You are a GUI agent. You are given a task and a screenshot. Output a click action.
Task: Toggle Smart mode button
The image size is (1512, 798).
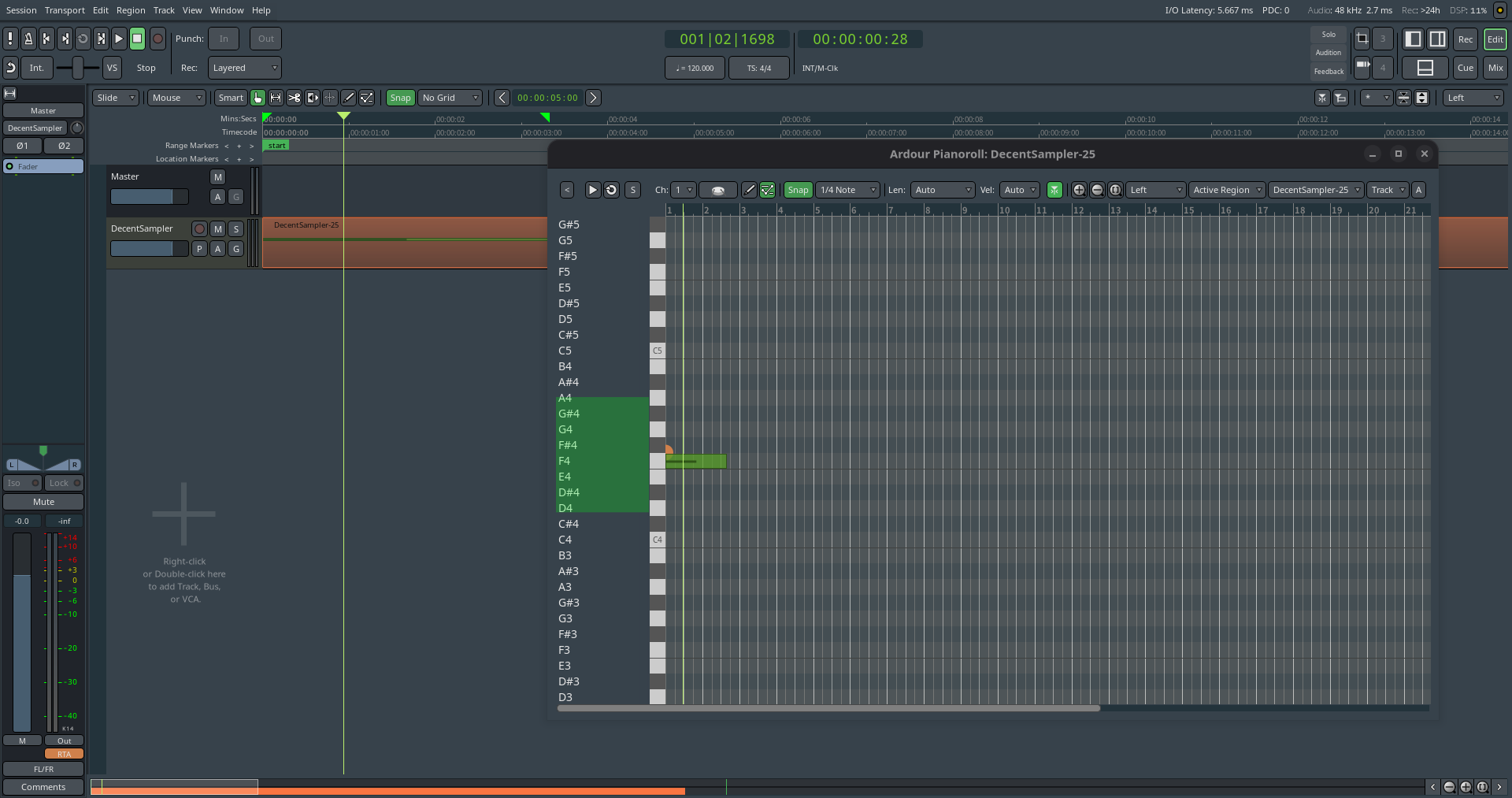click(231, 98)
